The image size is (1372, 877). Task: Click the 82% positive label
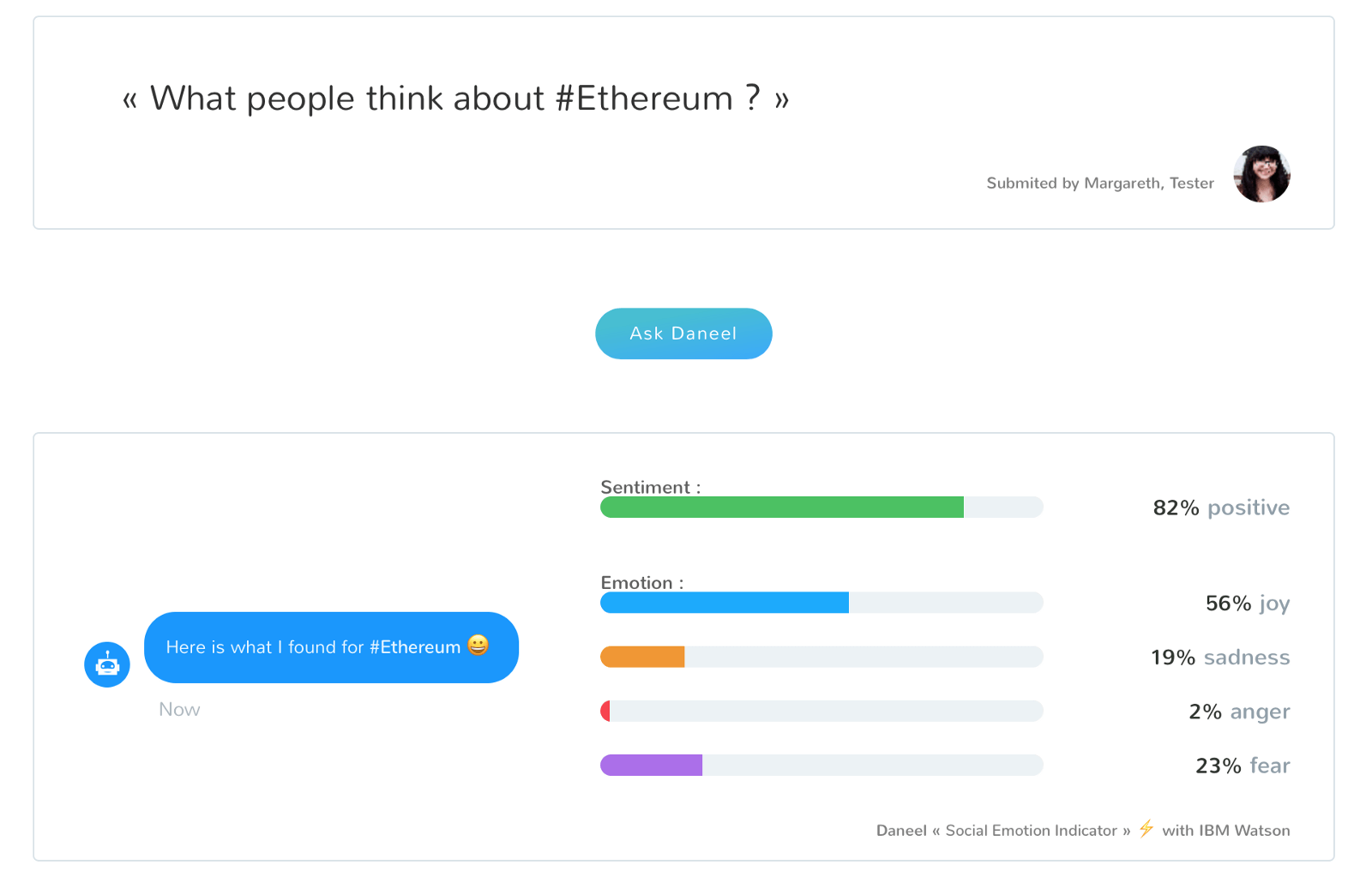coord(1221,508)
